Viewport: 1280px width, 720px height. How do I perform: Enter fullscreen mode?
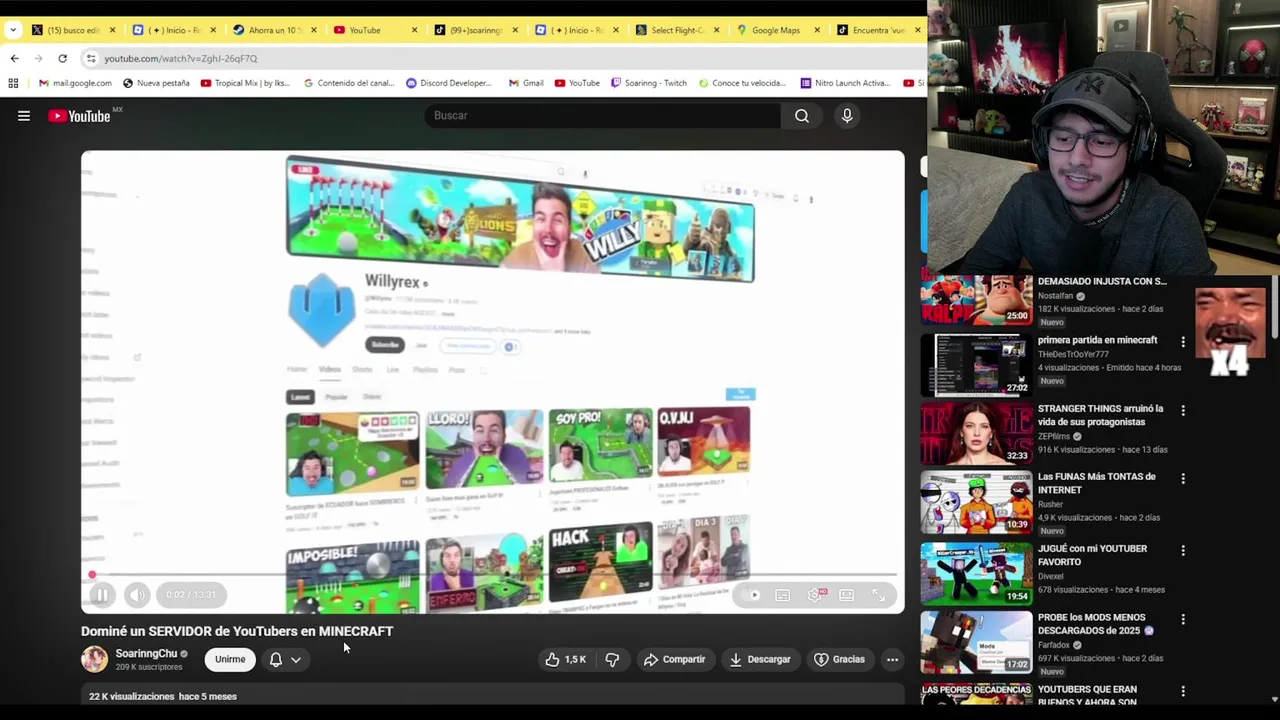click(x=878, y=595)
